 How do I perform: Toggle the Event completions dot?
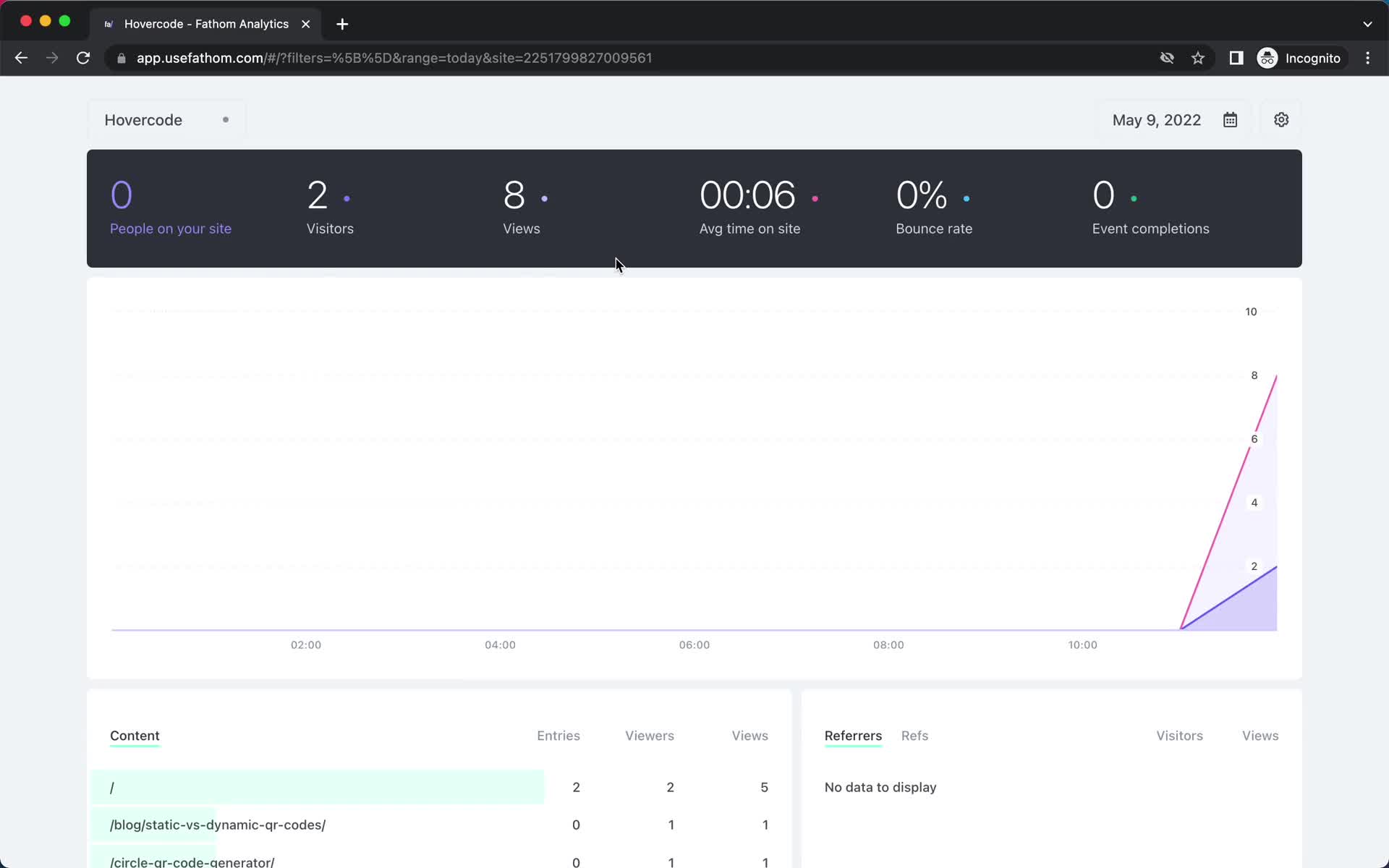point(1134,198)
